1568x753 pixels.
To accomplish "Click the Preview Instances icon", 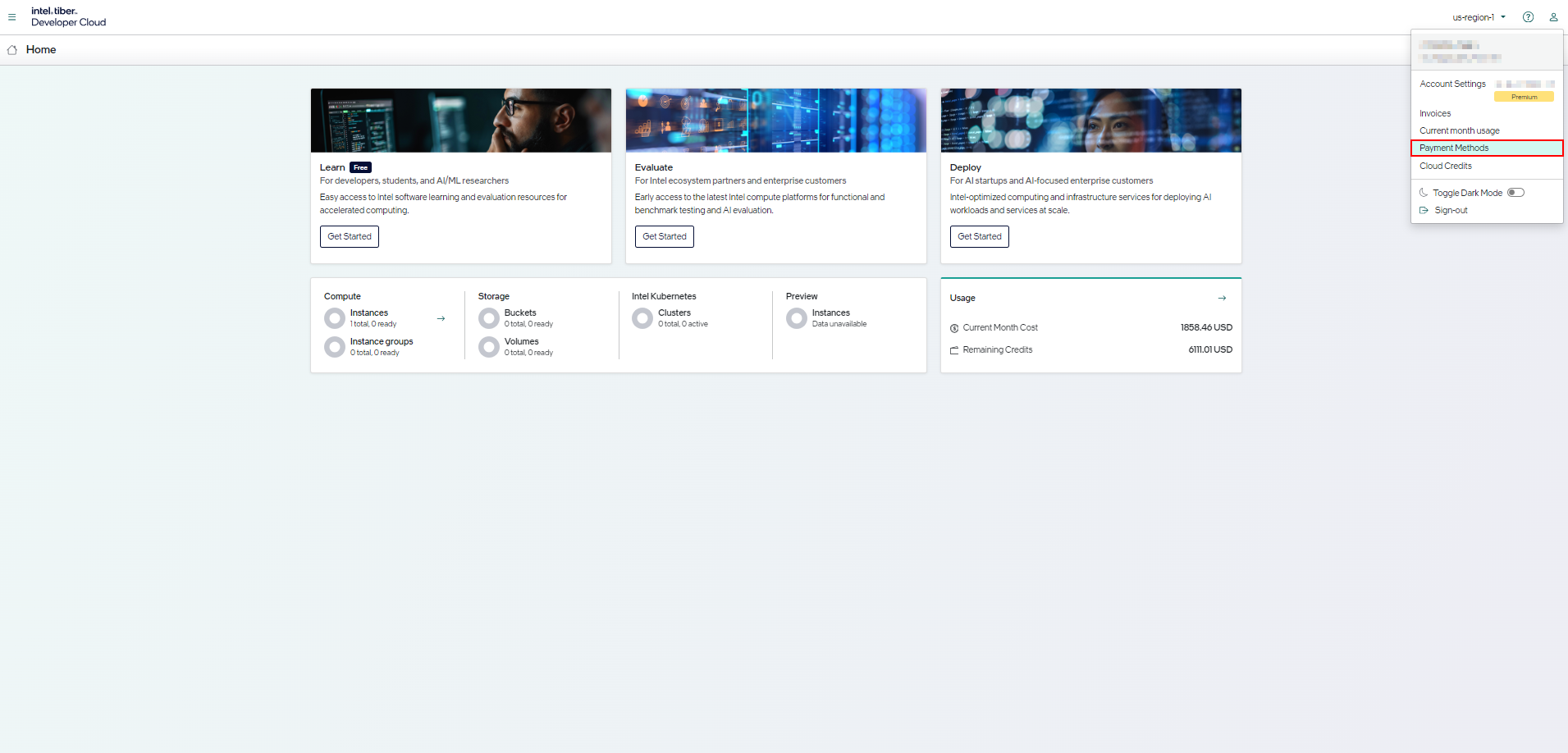I will click(x=796, y=318).
